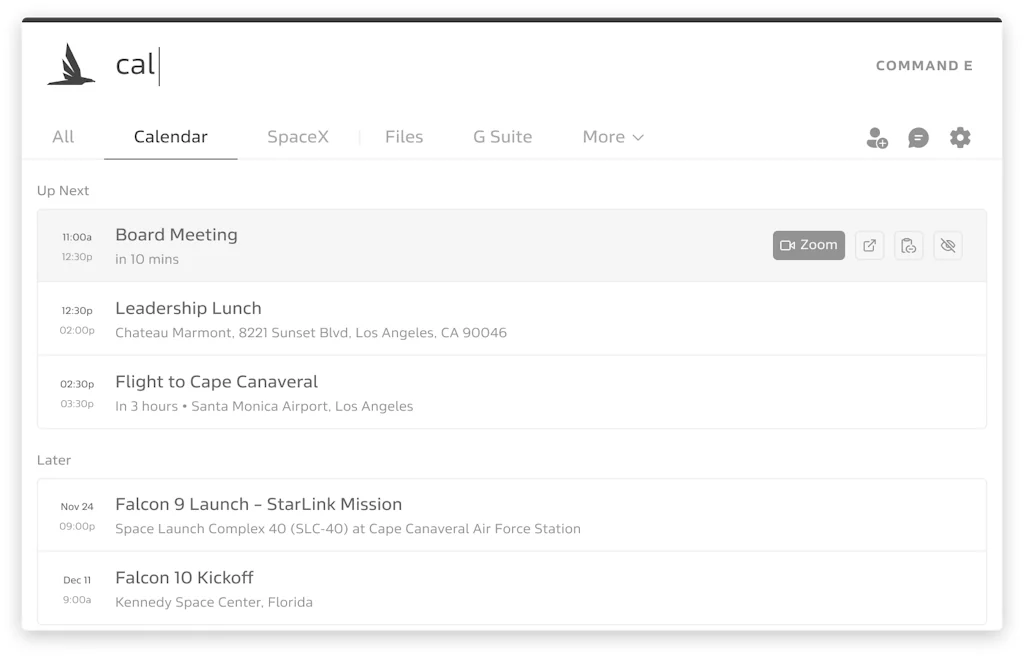Open the chat feedback bubble icon
This screenshot has height=657, width=1024.
point(918,138)
